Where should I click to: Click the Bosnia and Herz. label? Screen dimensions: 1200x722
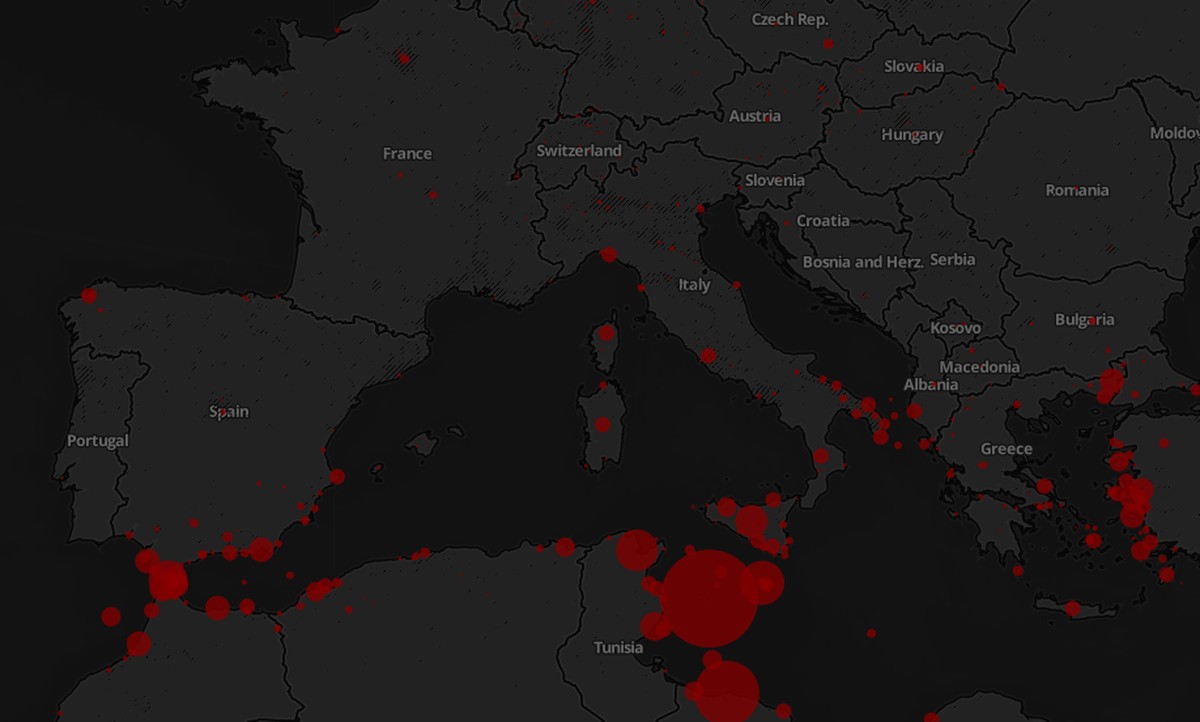(863, 262)
